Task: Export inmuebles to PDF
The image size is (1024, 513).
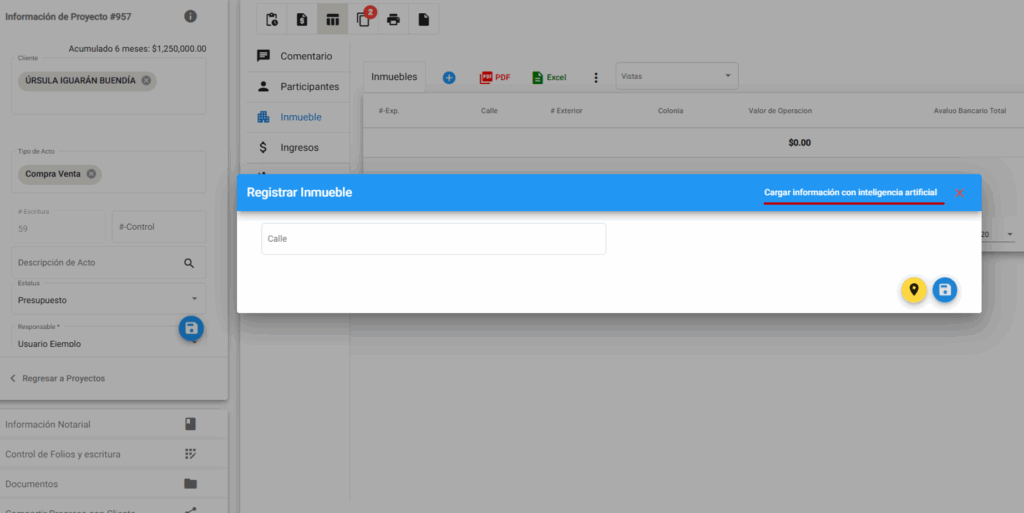Action: [x=494, y=78]
